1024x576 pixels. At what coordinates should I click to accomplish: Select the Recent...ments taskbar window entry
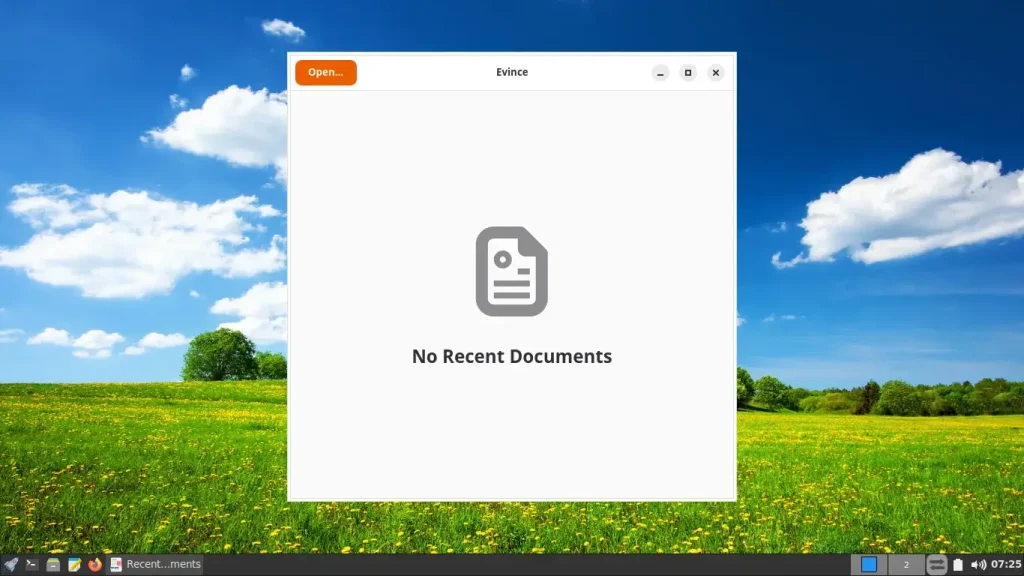point(155,564)
